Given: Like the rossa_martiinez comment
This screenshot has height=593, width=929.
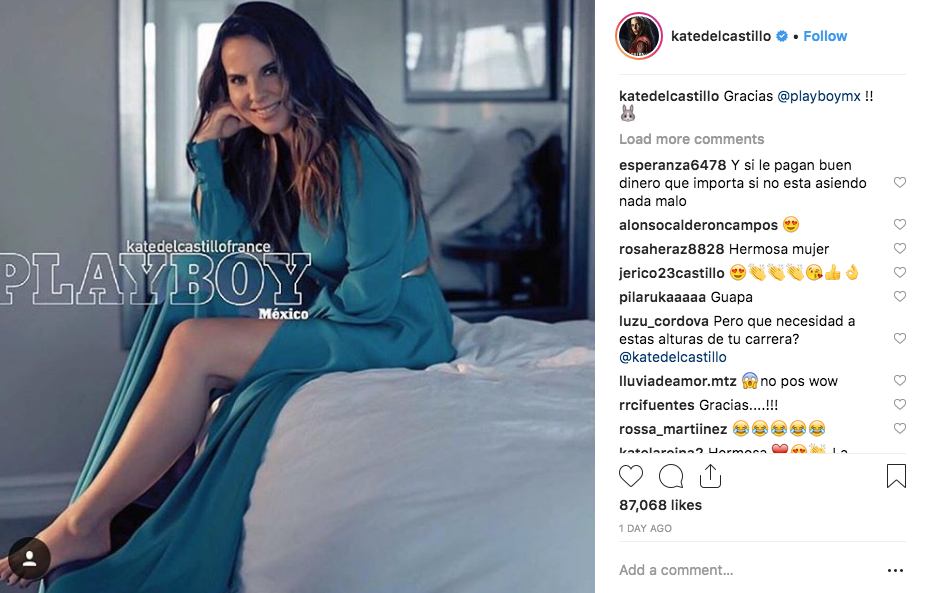Looking at the screenshot, I should [x=899, y=428].
